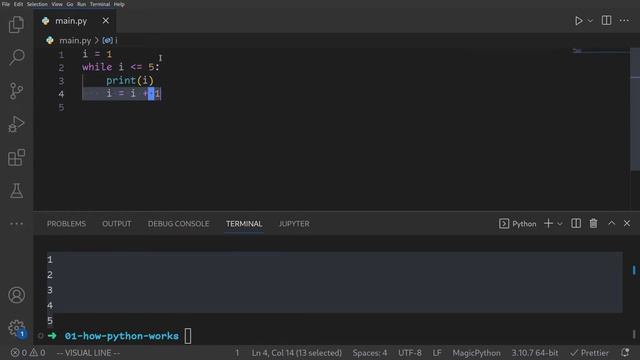Open the Manage gear menu
Viewport: 640px width, 360px height.
click(x=16, y=328)
